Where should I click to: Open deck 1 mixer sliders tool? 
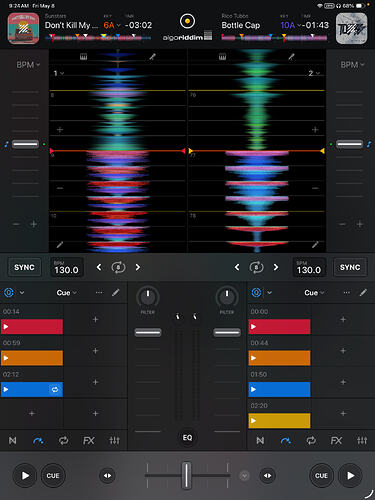tap(114, 441)
